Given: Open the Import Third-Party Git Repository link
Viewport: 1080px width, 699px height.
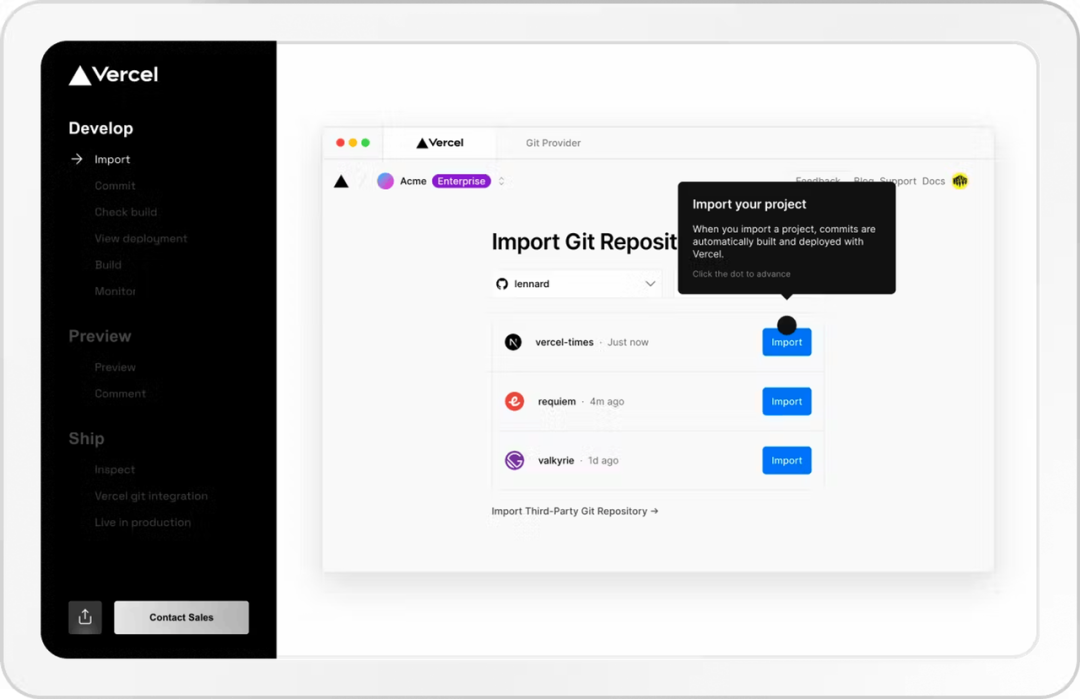Looking at the screenshot, I should (575, 511).
